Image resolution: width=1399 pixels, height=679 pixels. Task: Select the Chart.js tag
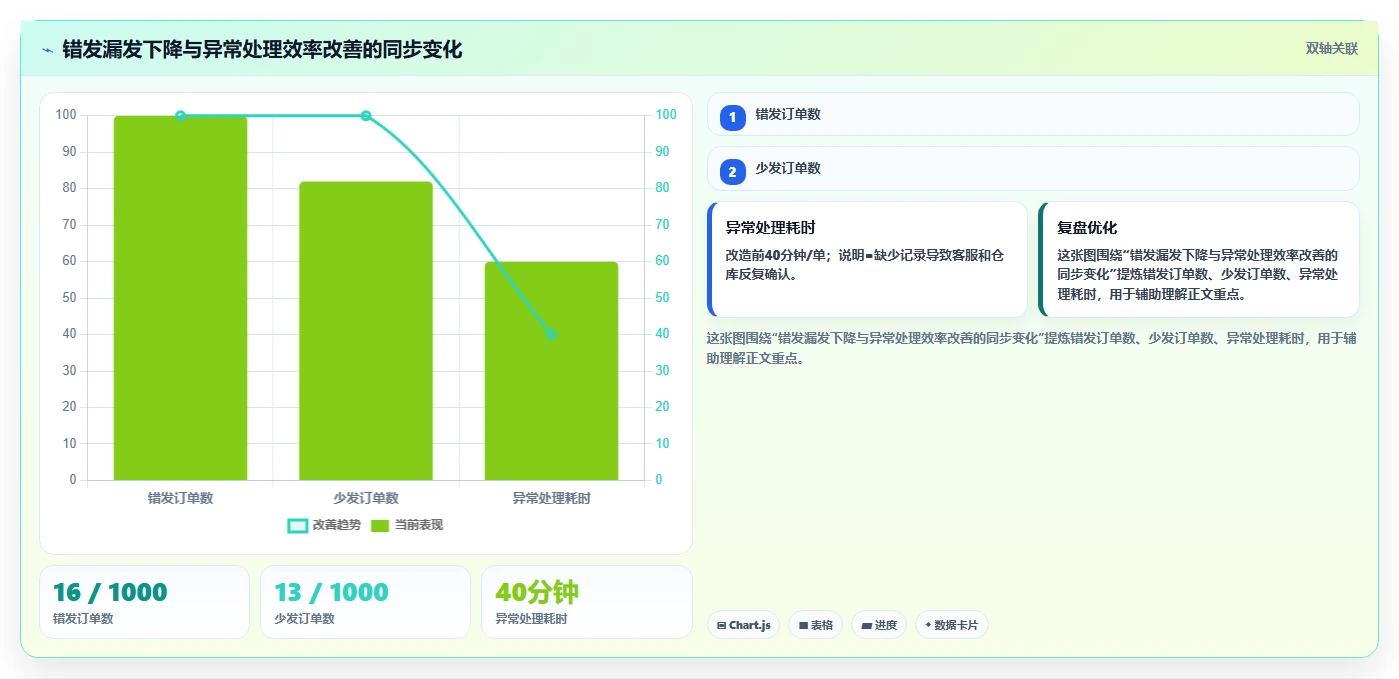point(743,625)
